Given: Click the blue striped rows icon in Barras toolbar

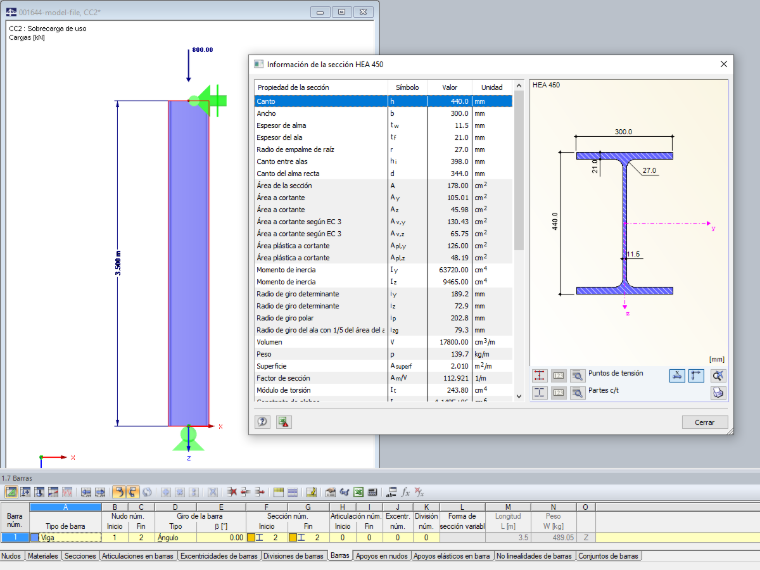Looking at the screenshot, I should pos(292,492).
